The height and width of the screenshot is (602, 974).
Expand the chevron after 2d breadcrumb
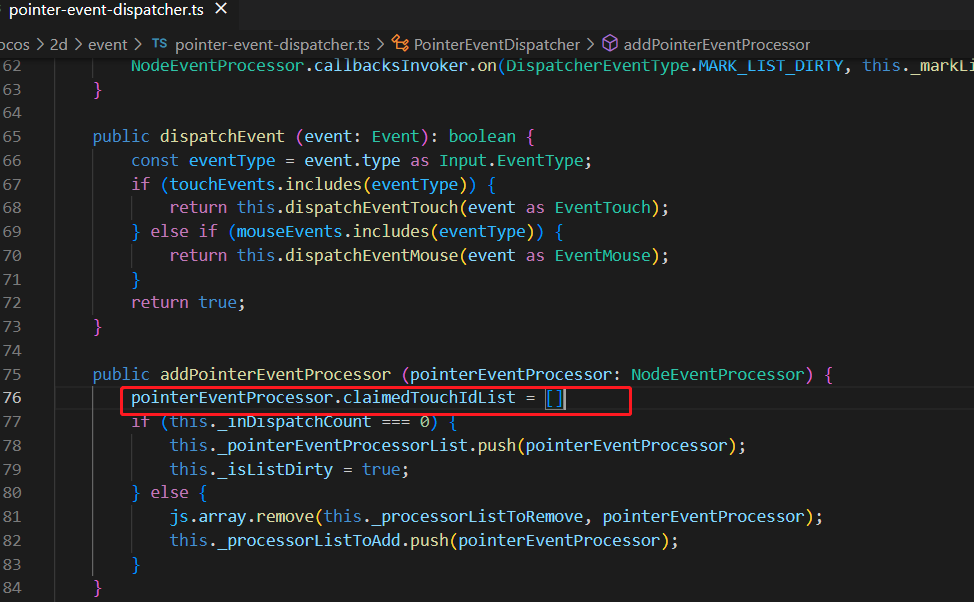78,45
